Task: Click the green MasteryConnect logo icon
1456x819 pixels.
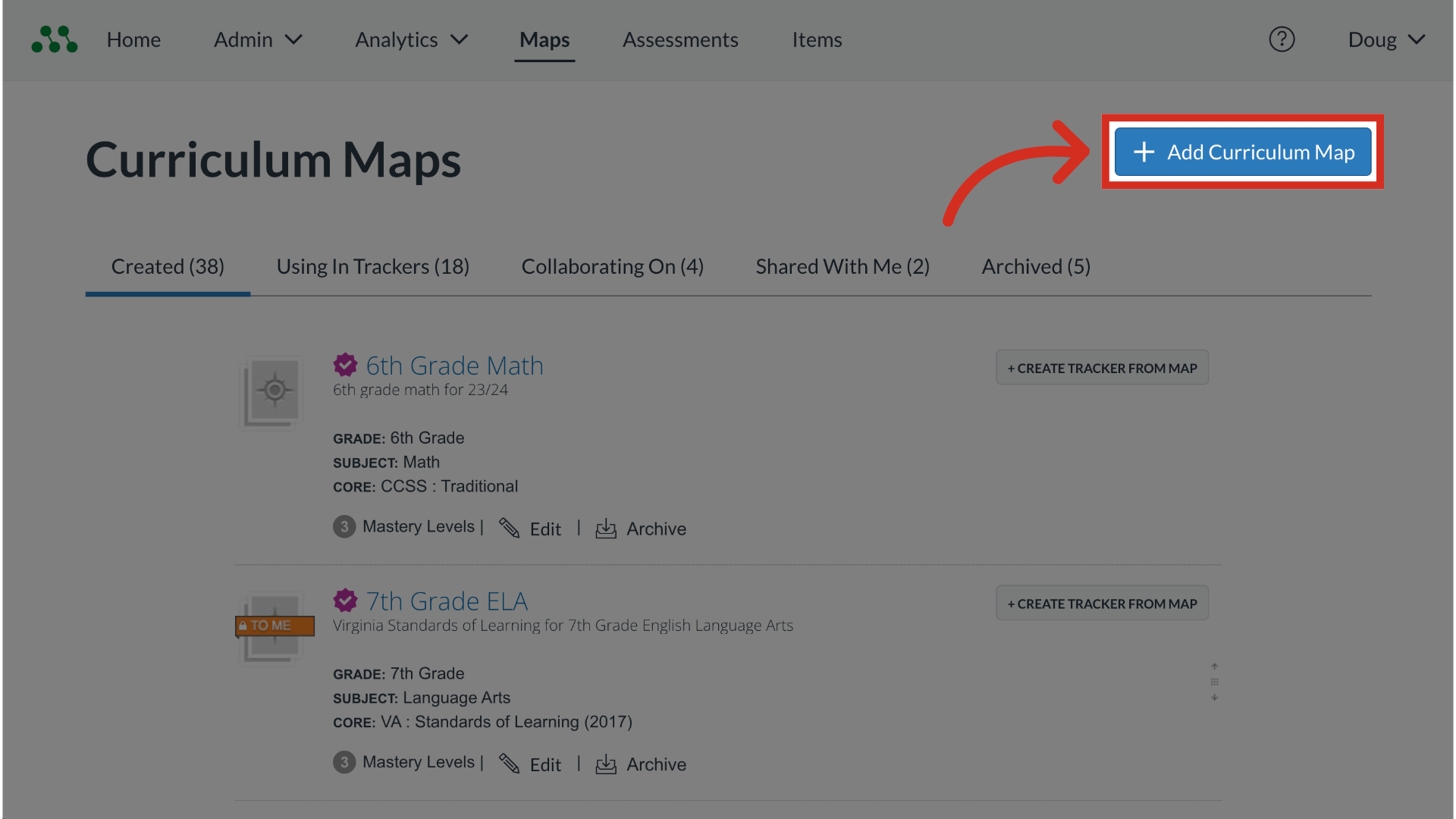Action: (54, 39)
